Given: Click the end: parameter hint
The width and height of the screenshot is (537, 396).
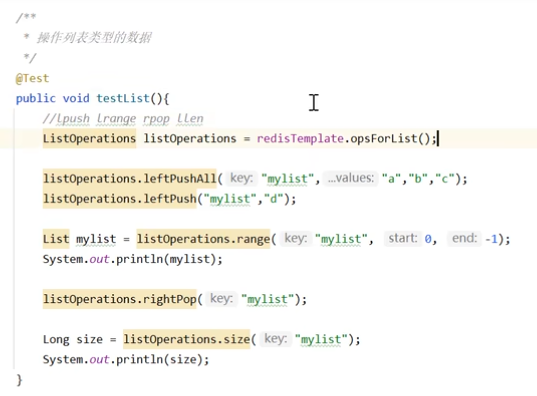Looking at the screenshot, I should click(464, 238).
